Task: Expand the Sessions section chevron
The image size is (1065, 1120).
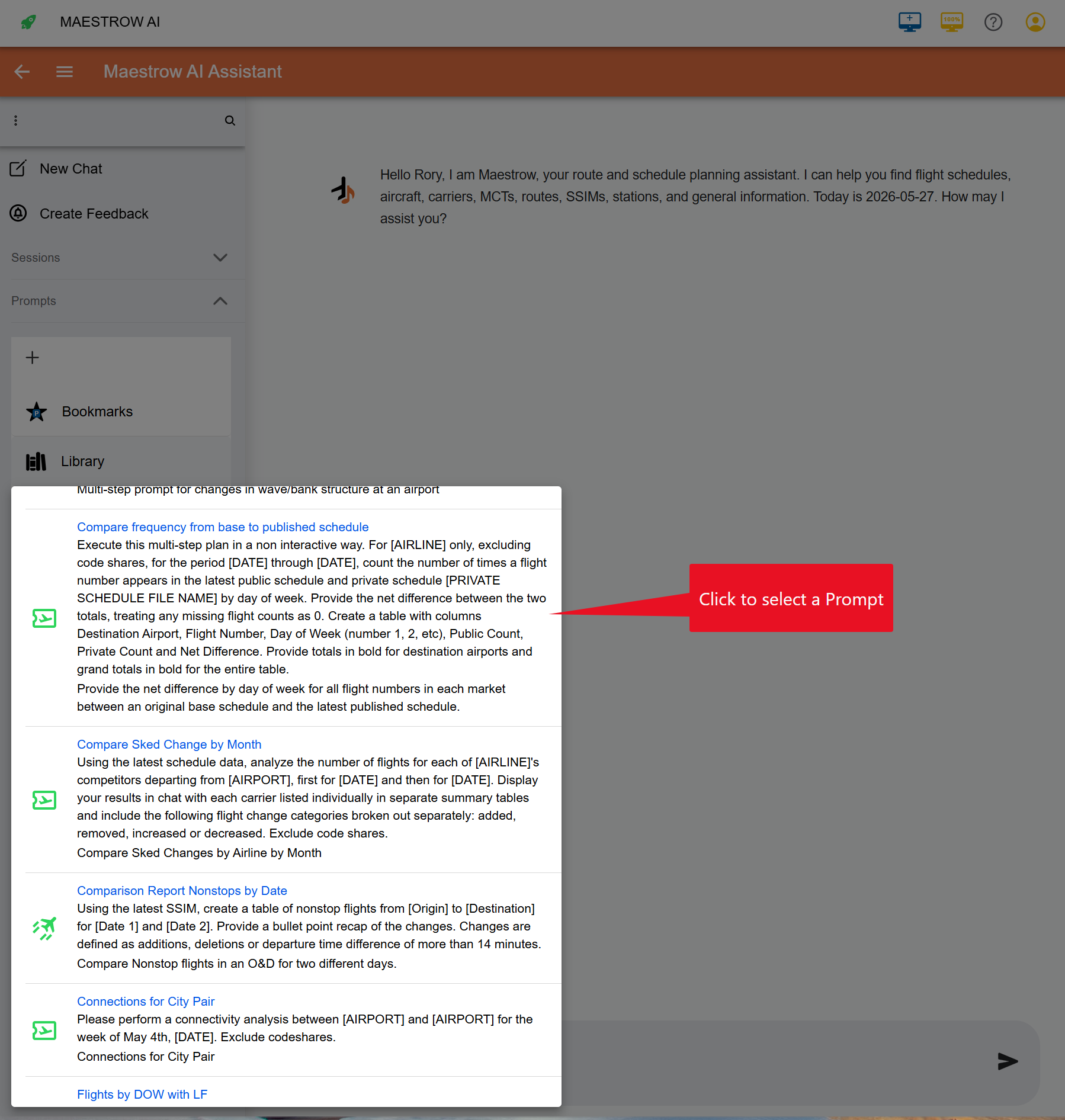Action: (220, 258)
